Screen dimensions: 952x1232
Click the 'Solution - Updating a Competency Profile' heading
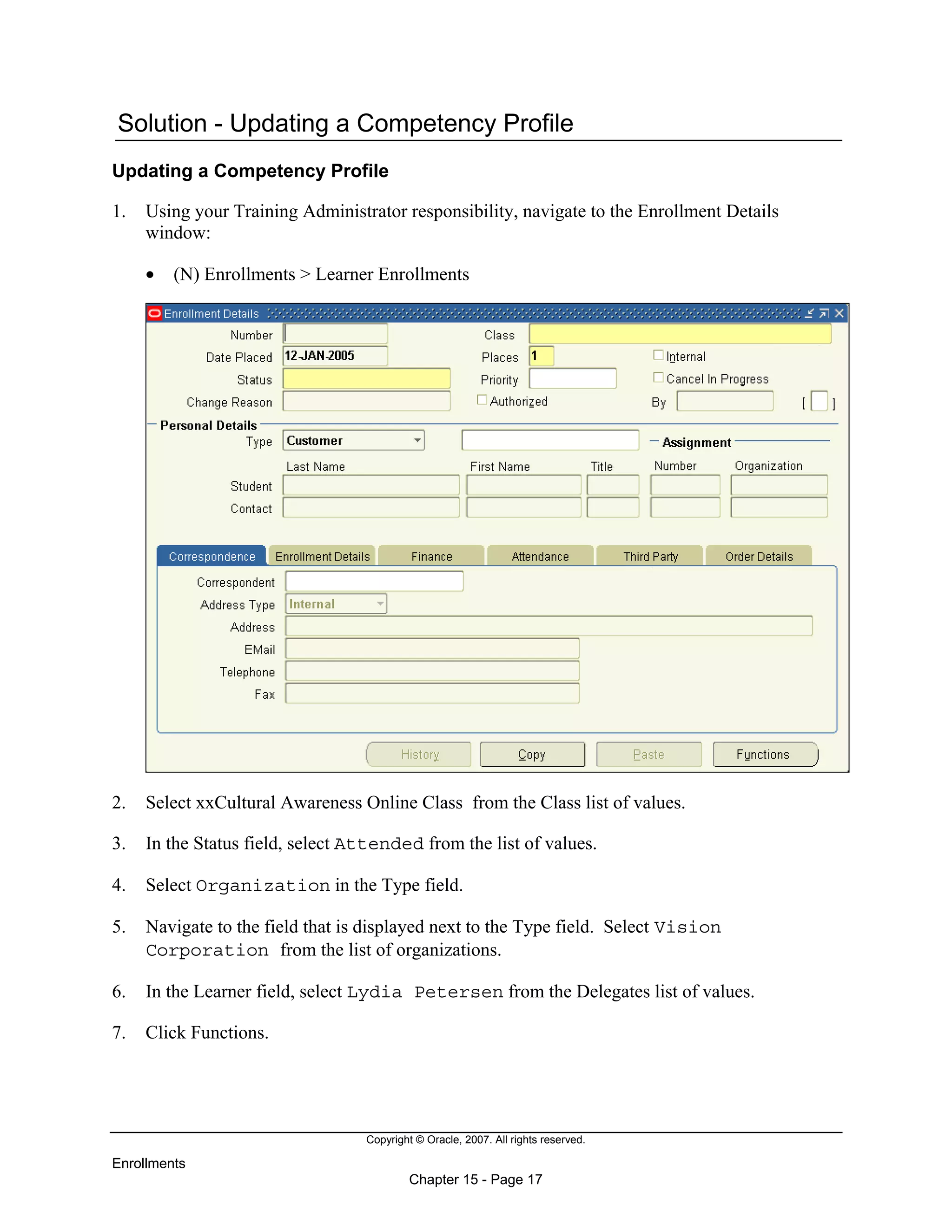(x=345, y=123)
